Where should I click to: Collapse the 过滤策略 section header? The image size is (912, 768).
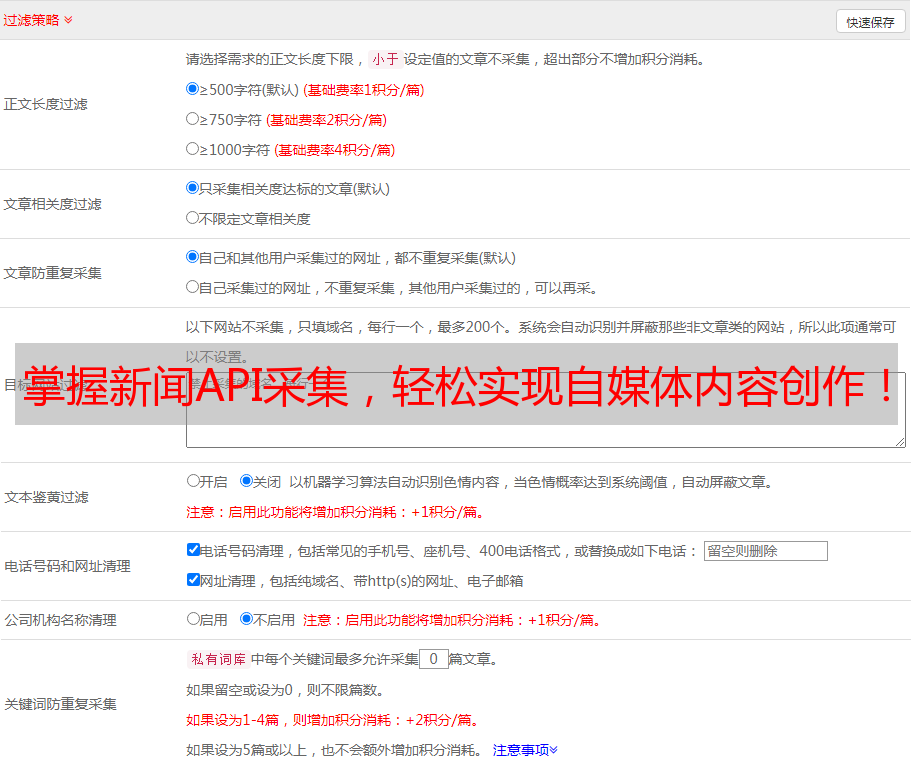click(x=38, y=20)
